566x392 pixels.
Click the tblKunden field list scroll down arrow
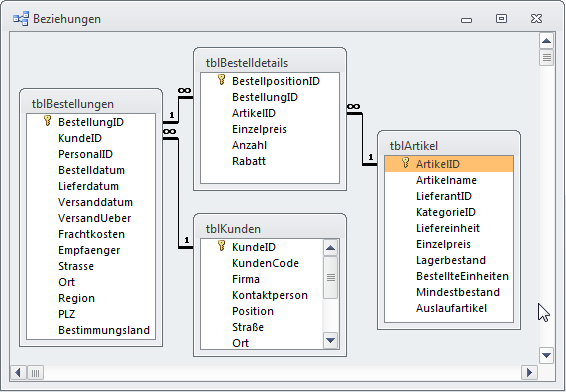330,340
